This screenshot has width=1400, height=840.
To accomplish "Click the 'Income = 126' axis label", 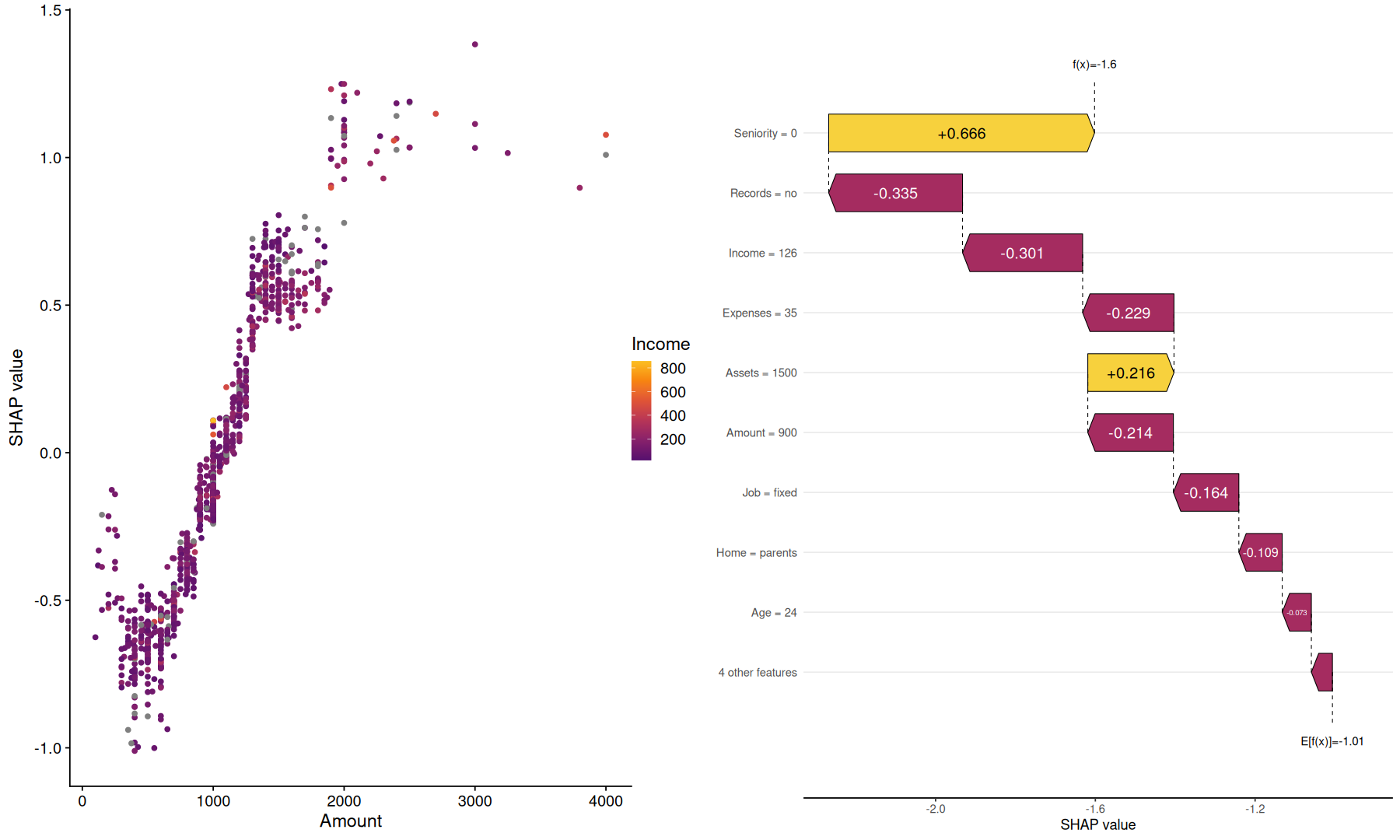I will click(x=762, y=253).
